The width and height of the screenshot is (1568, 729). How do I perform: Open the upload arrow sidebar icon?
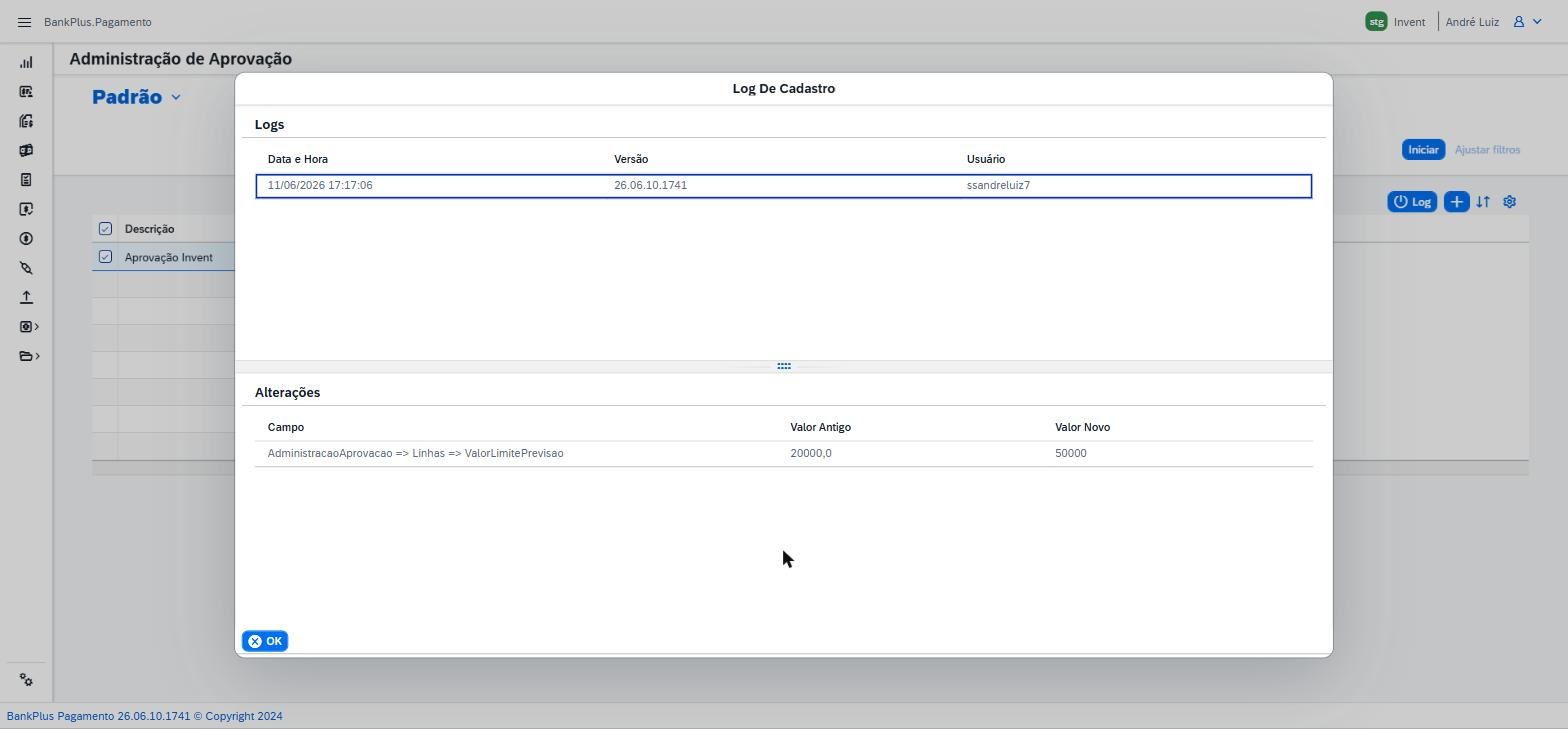point(26,297)
